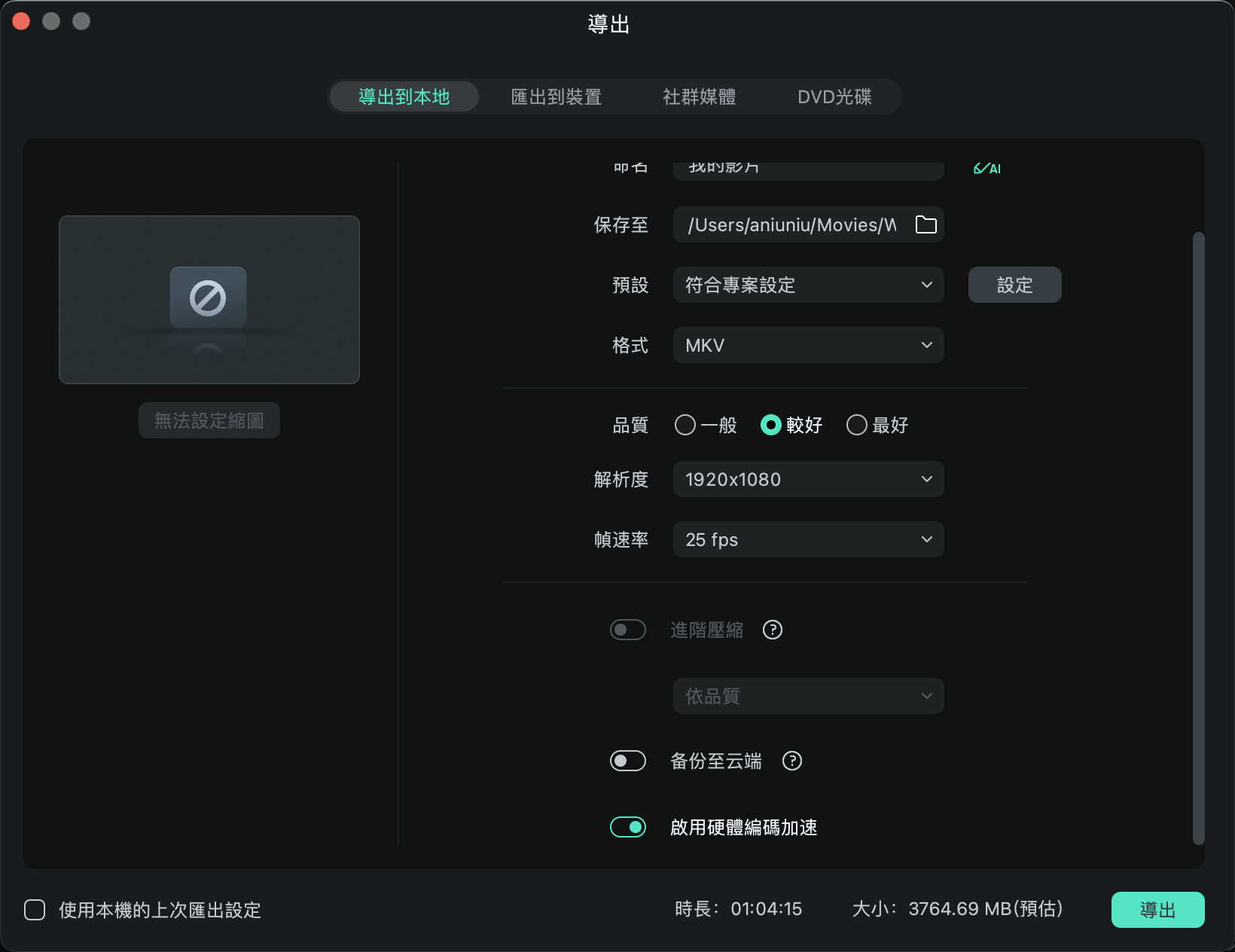Select the 一般 quality radio button

(x=685, y=425)
